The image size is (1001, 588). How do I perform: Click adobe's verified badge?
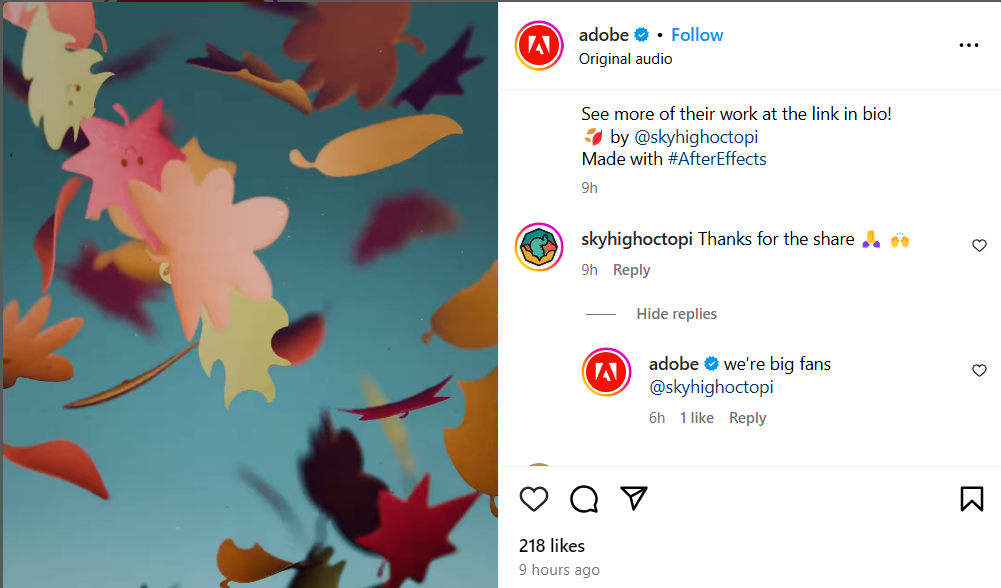click(x=641, y=34)
